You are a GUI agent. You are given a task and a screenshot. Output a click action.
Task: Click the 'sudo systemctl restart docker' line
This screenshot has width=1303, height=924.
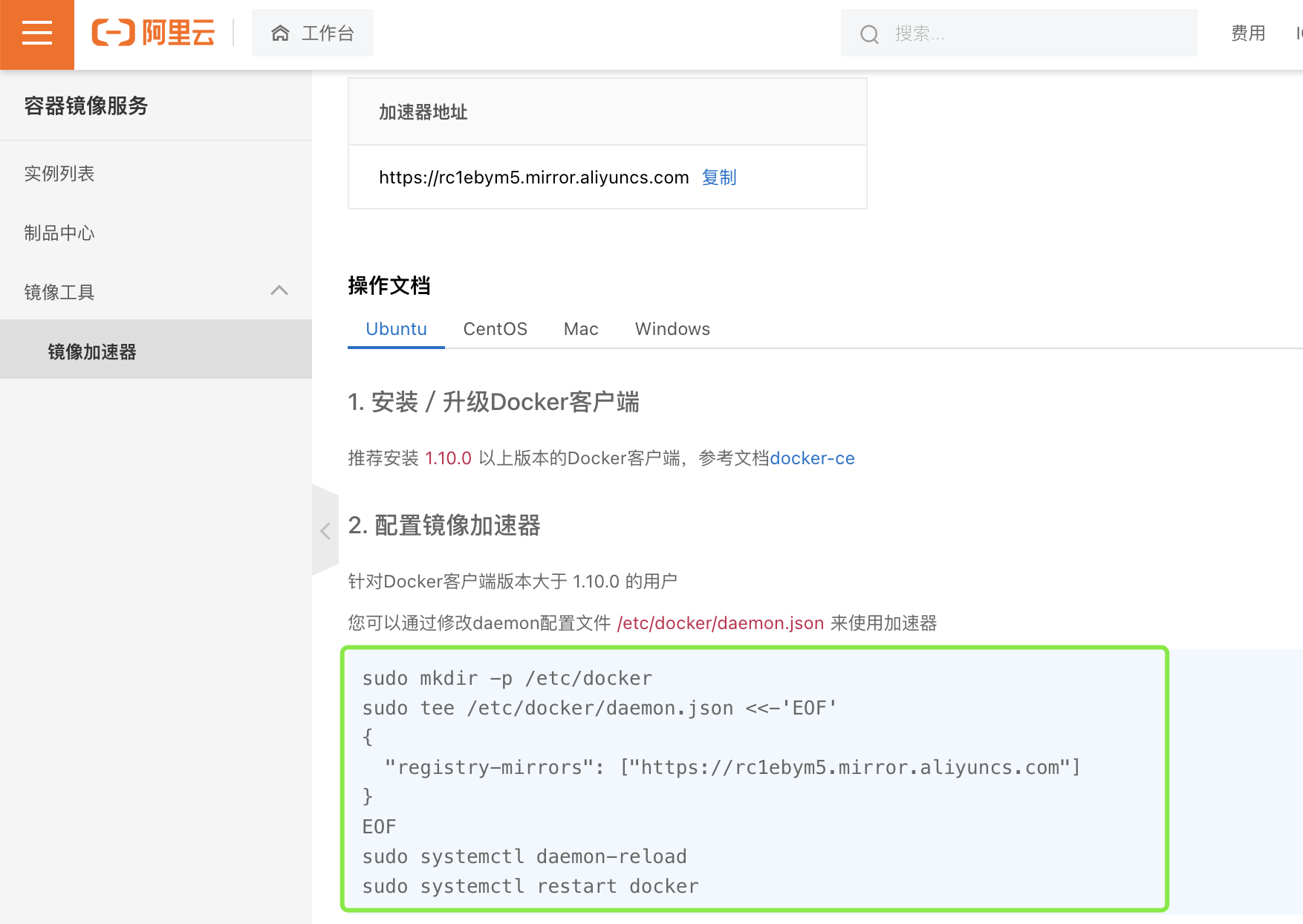click(530, 886)
